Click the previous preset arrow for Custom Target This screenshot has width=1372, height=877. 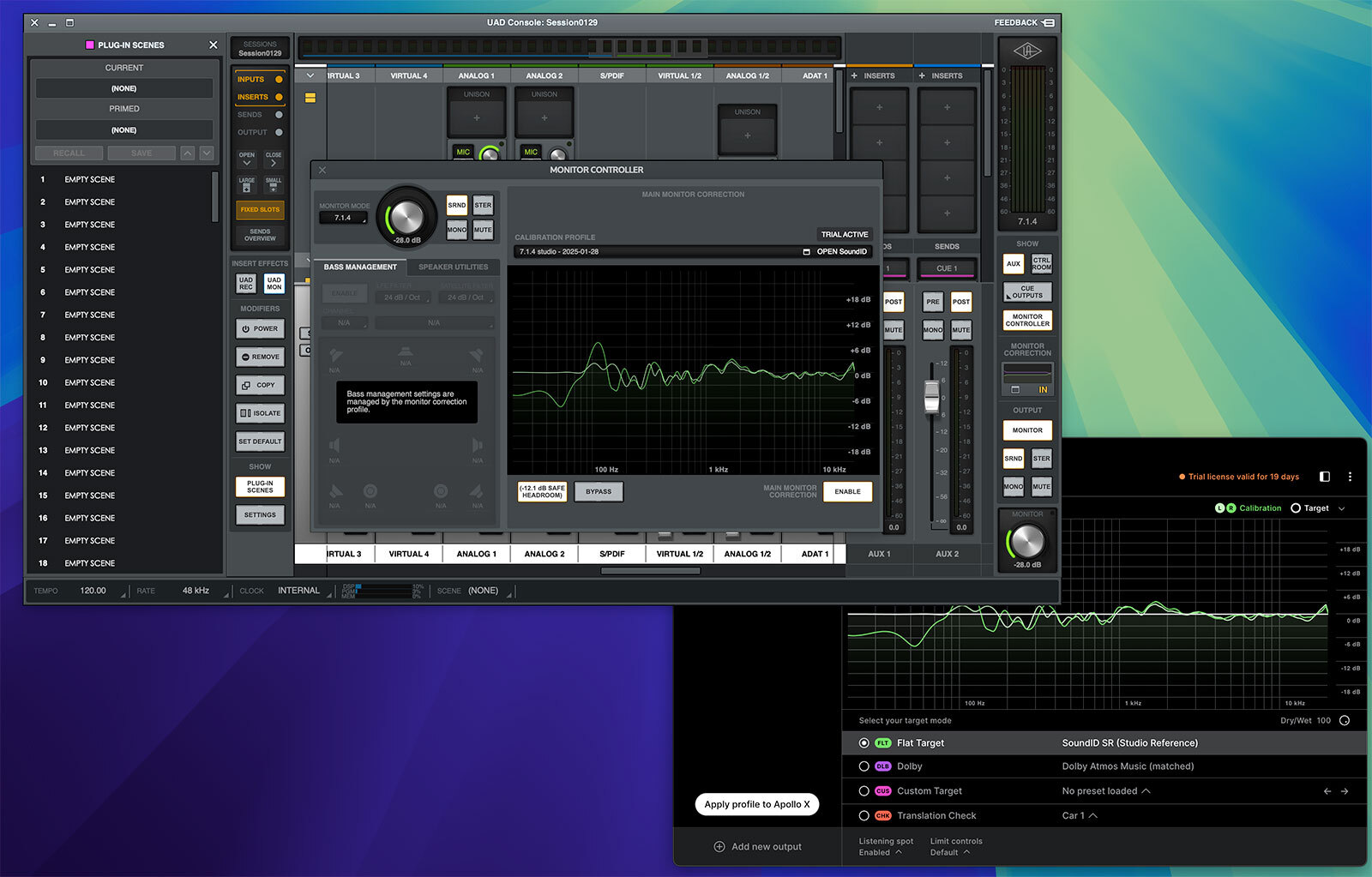click(x=1327, y=791)
